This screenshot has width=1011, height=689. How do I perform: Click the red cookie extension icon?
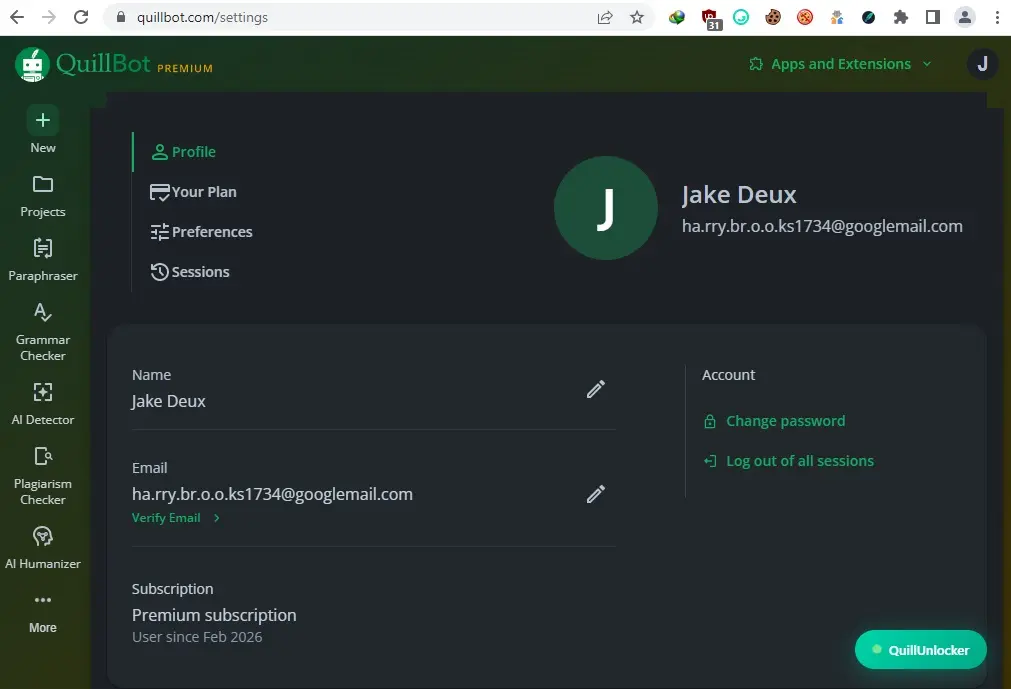click(x=805, y=17)
